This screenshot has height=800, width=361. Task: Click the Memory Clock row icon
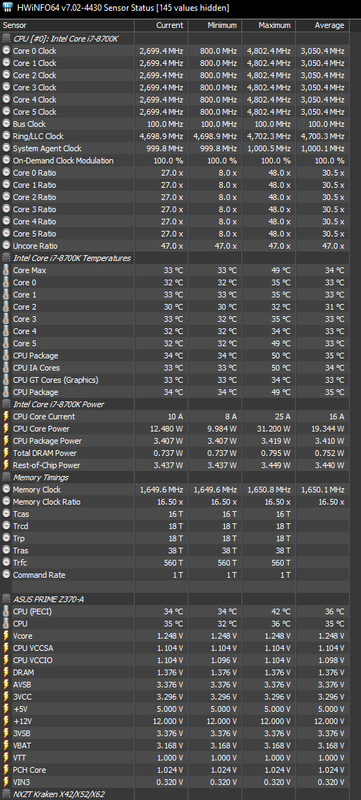(6, 490)
